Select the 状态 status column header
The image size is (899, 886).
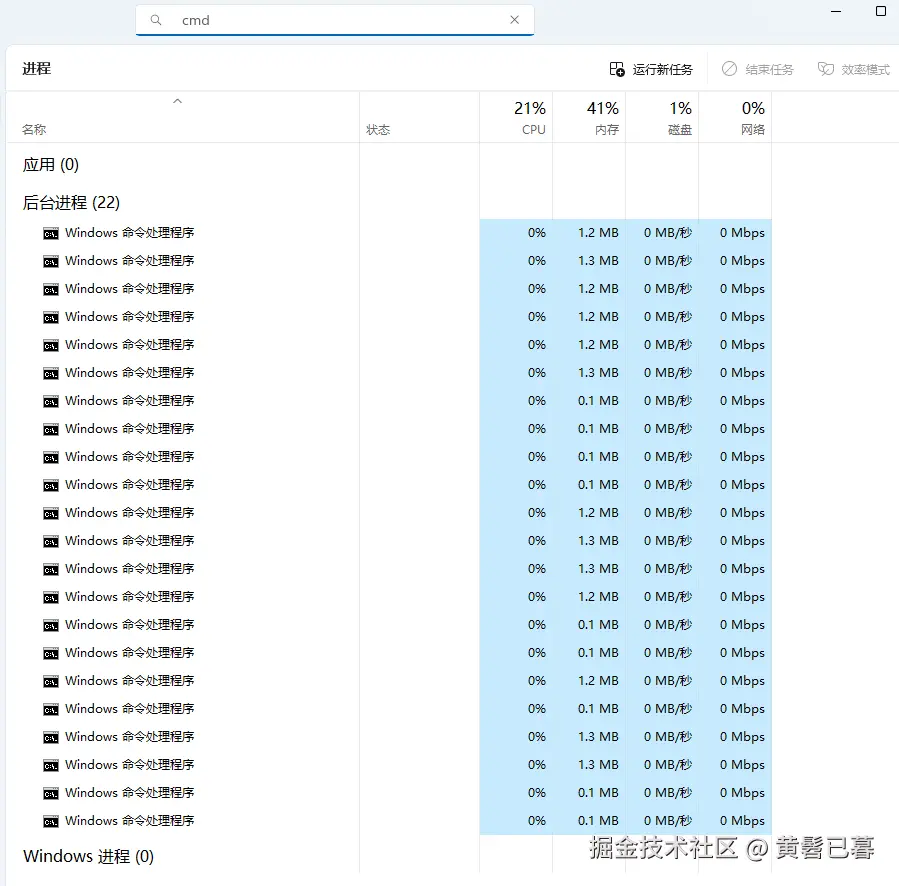pos(378,128)
